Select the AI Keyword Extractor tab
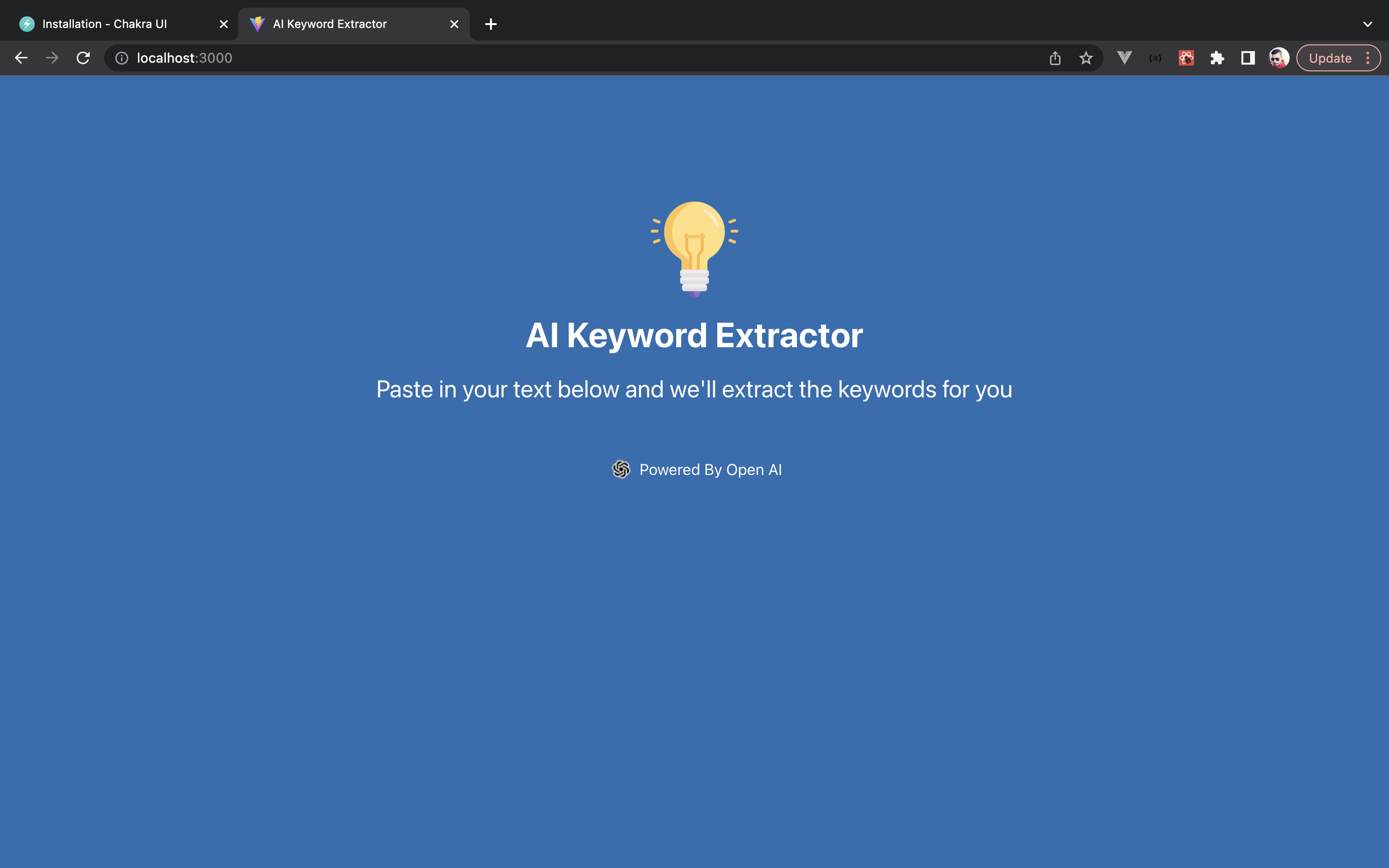The height and width of the screenshot is (868, 1389). coord(329,24)
